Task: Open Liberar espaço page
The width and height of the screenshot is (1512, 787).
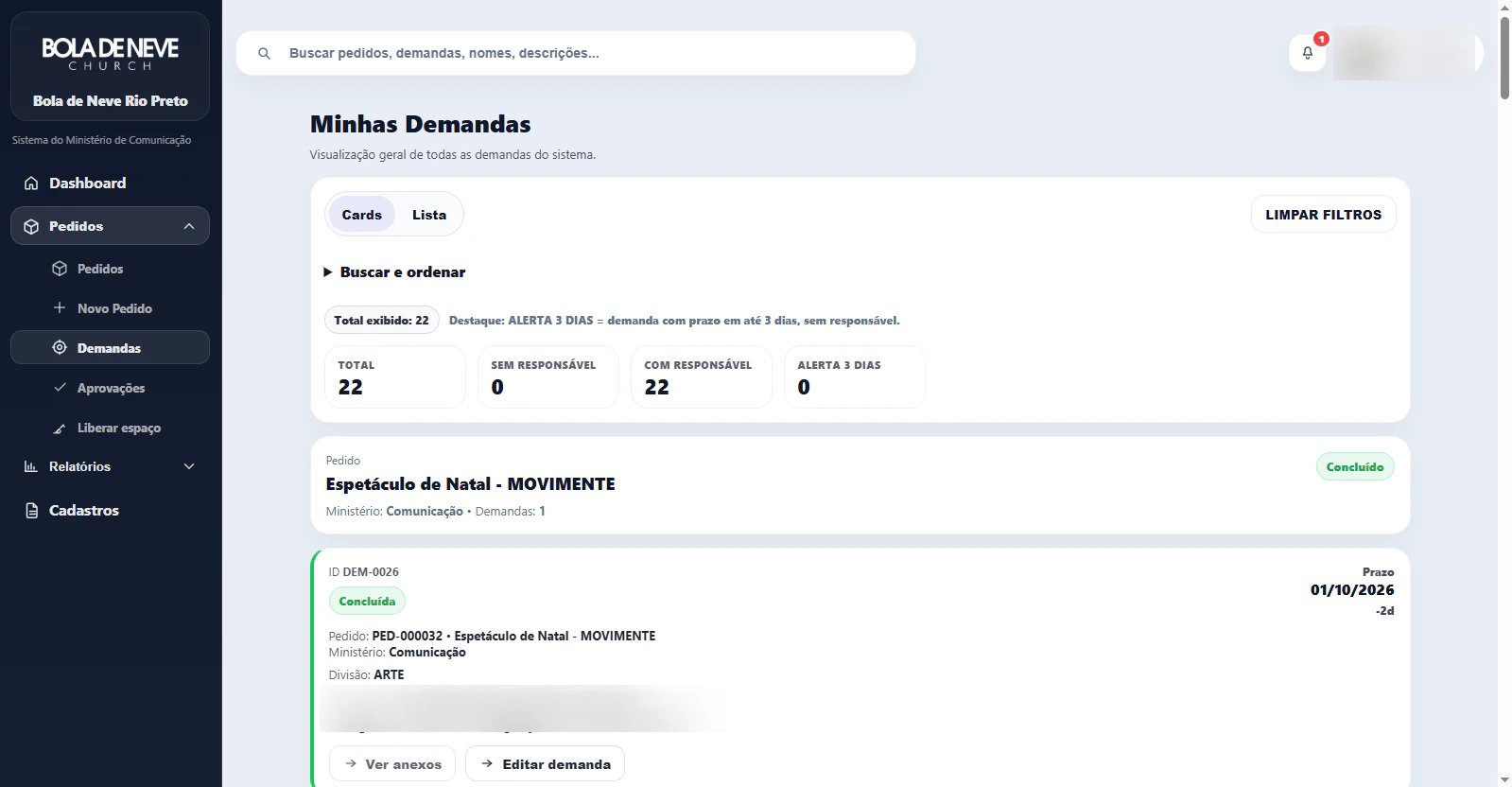Action: pos(110,428)
